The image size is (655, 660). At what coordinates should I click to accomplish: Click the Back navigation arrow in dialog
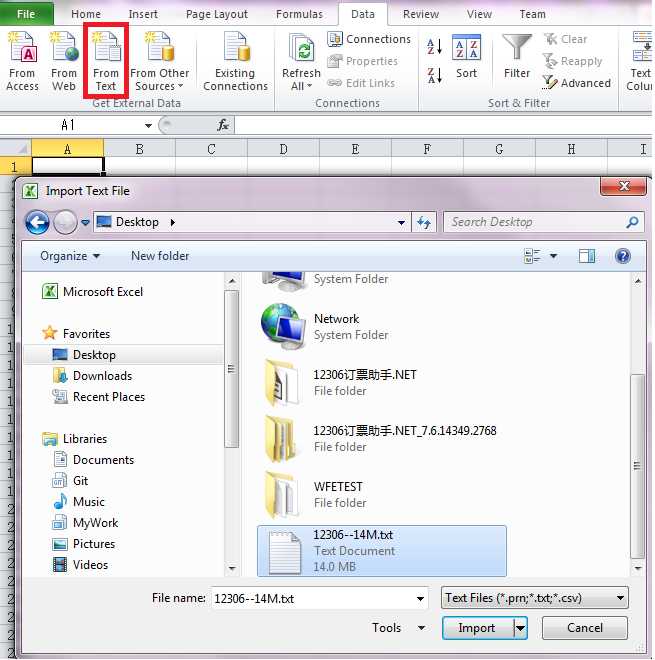click(37, 222)
